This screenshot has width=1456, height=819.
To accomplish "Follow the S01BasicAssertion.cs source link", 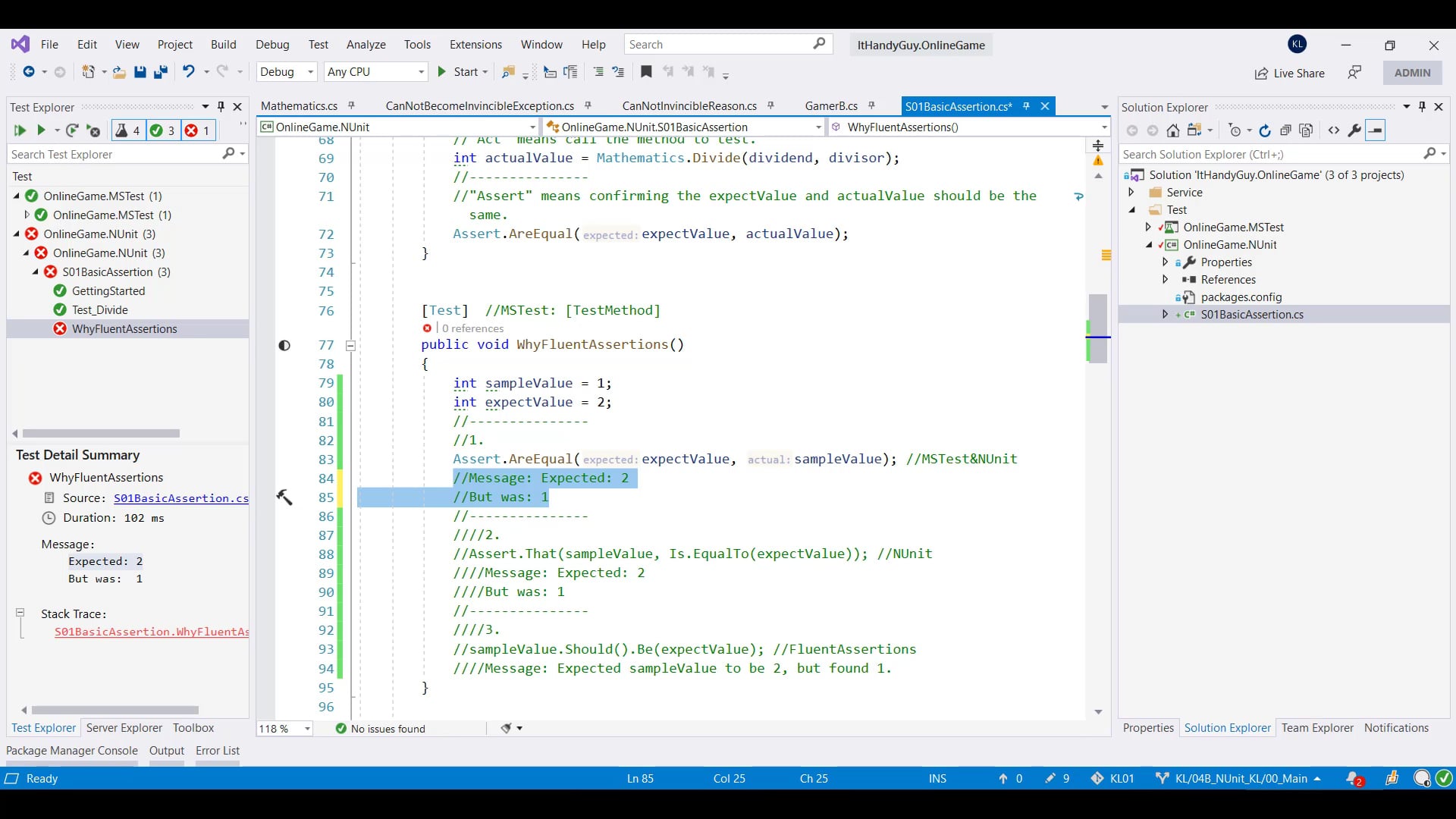I will [x=180, y=498].
